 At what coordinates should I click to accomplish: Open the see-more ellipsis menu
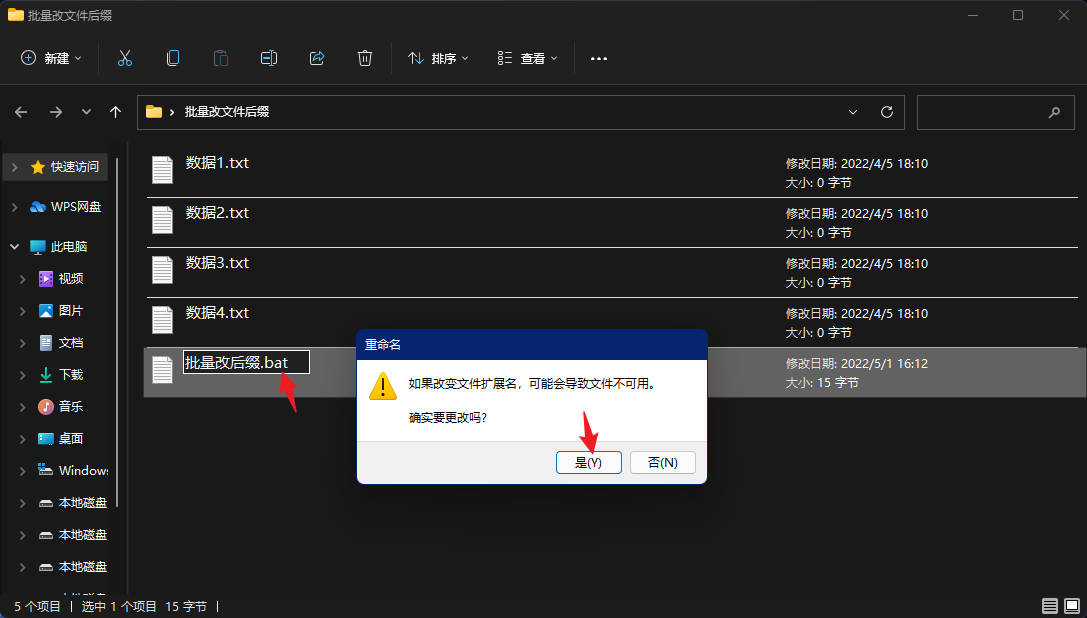point(598,58)
